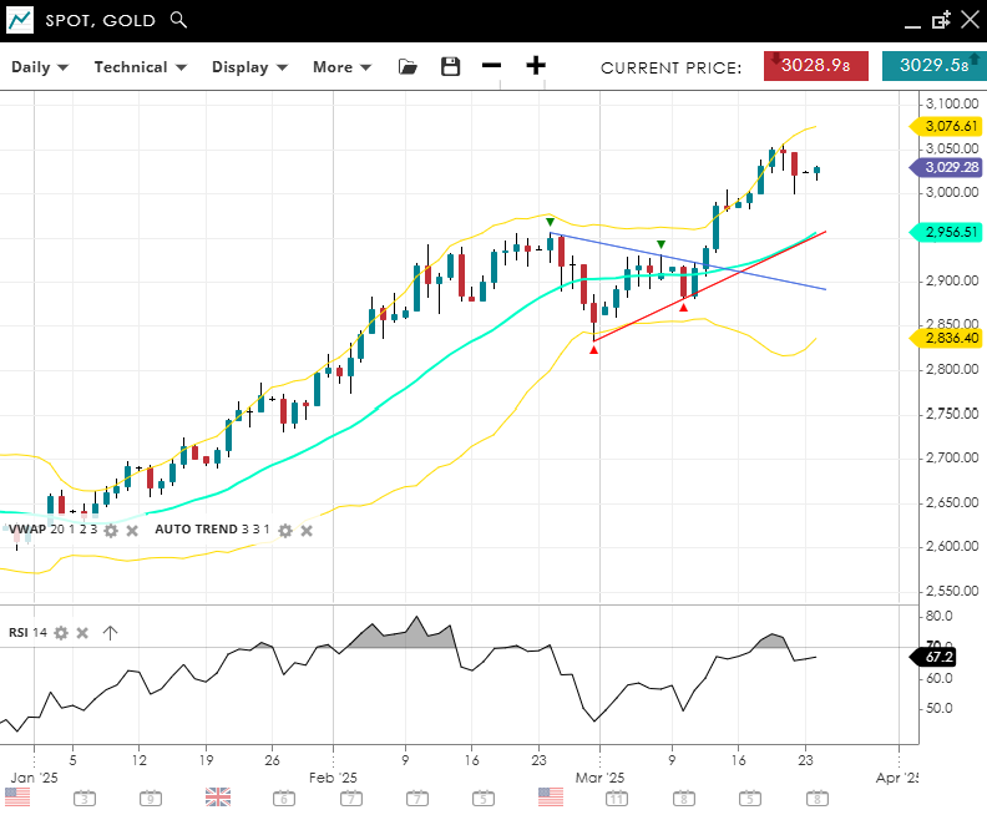
Task: Open AUTO TREND settings gear
Action: coord(285,530)
